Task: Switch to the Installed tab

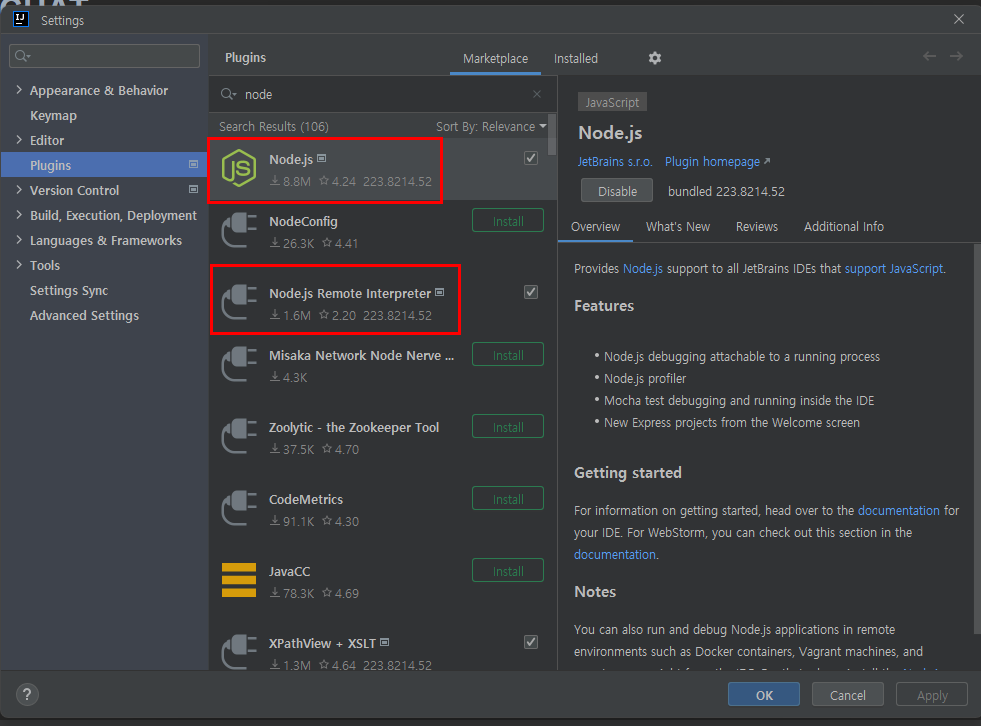Action: point(576,58)
